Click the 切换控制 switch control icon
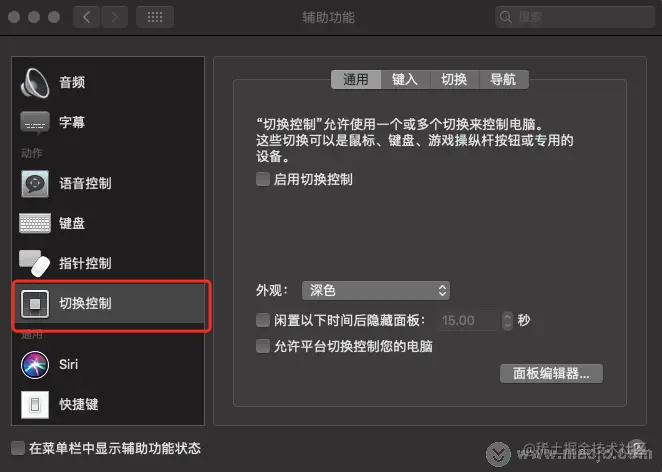Viewport: 662px width, 472px height. click(35, 303)
